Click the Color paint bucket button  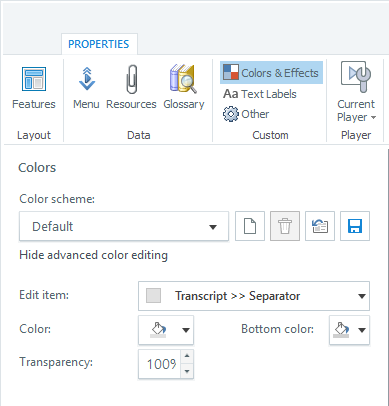coord(158,330)
